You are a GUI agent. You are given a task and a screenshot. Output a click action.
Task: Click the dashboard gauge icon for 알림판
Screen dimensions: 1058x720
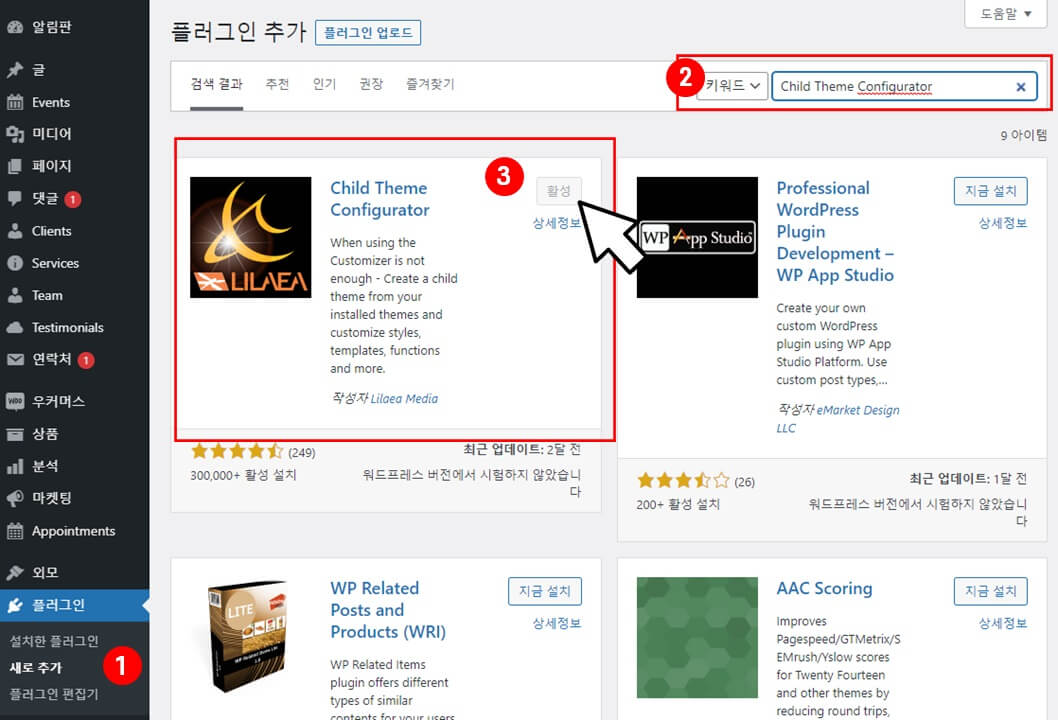(x=15, y=27)
